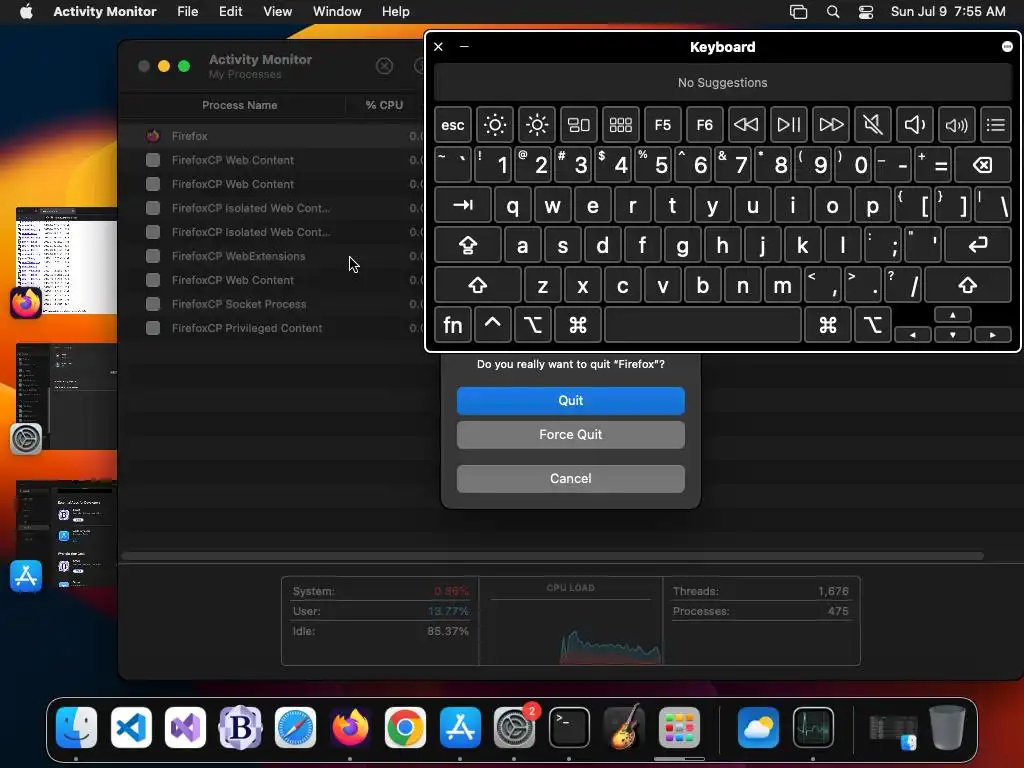This screenshot has width=1024, height=768.
Task: Tap the space bar on the virtual keyboard
Action: [x=703, y=325]
